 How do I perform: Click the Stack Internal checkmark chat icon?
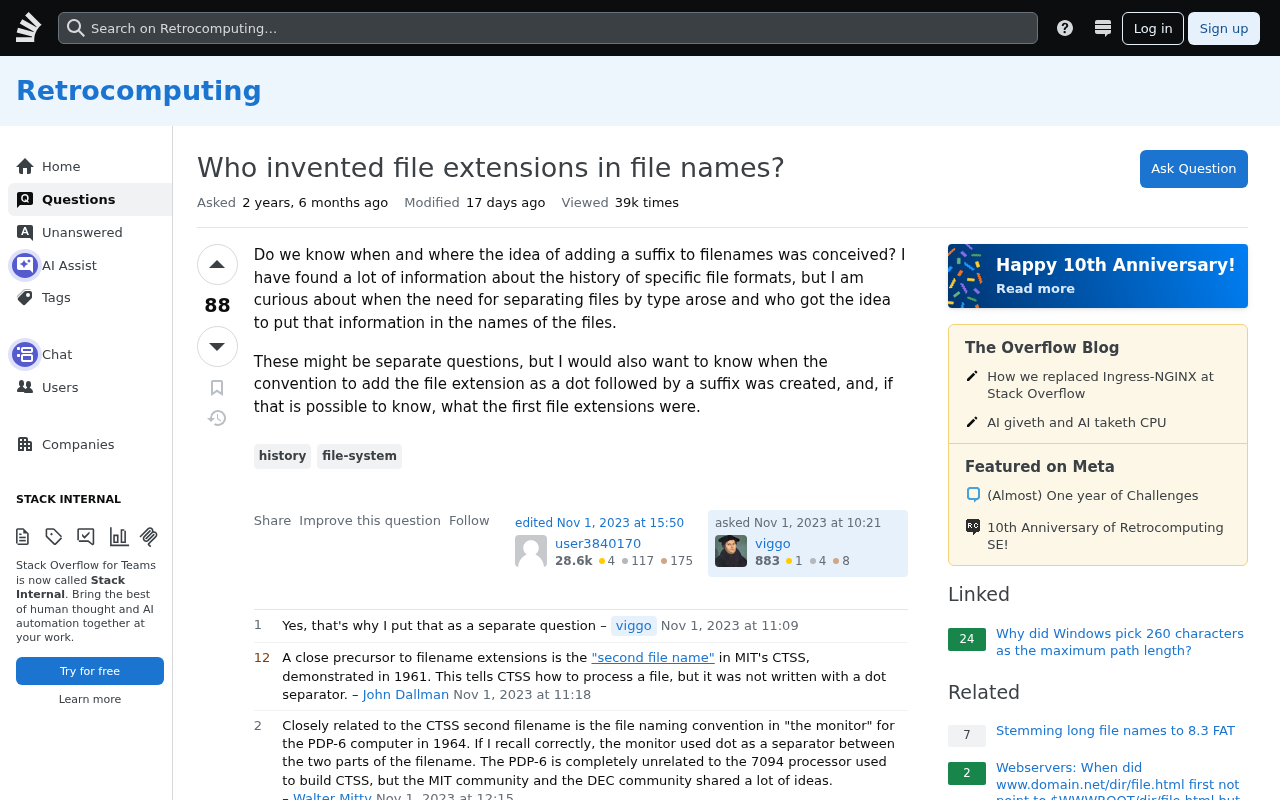(x=86, y=537)
